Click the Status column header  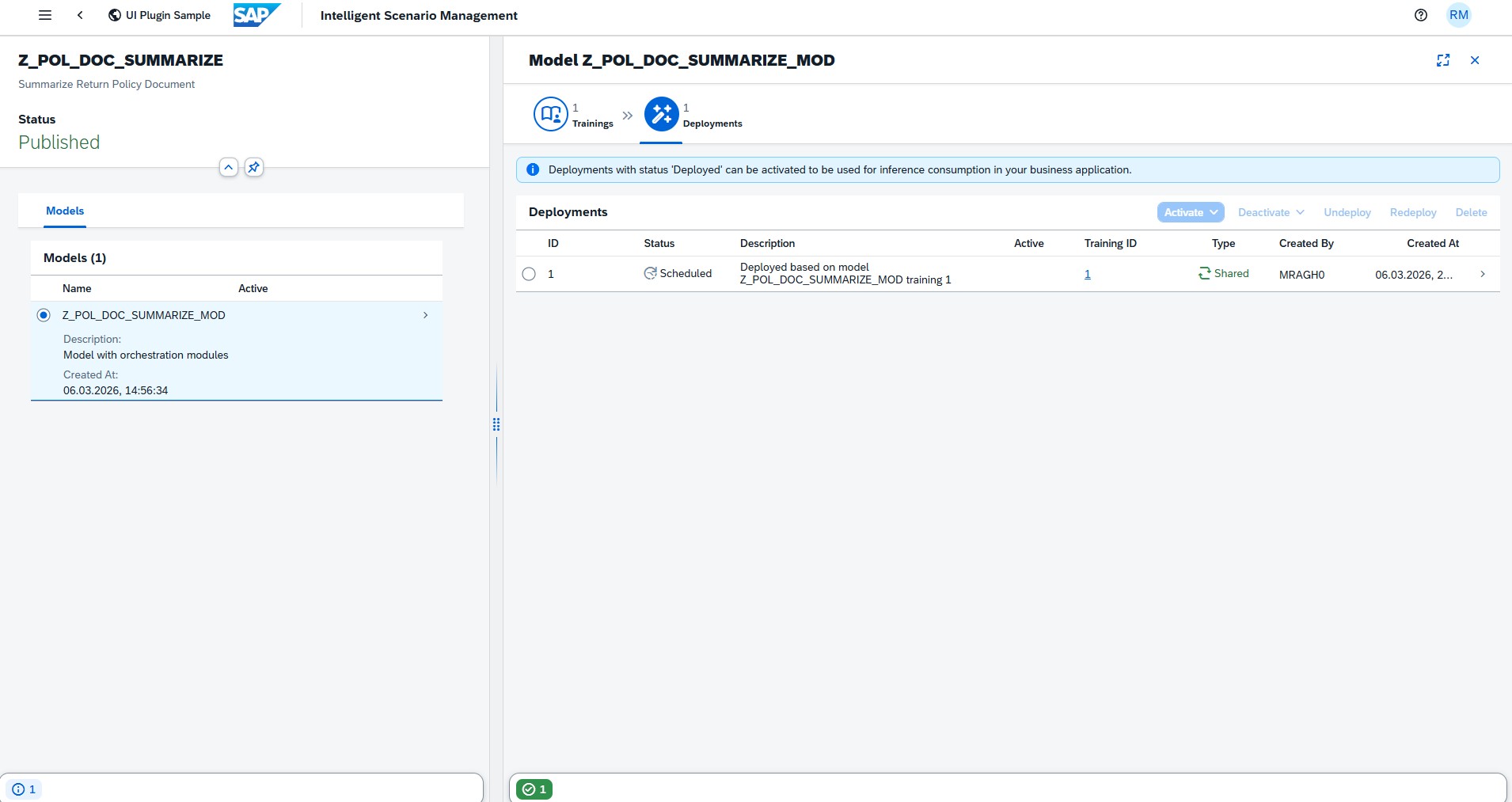[x=659, y=243]
